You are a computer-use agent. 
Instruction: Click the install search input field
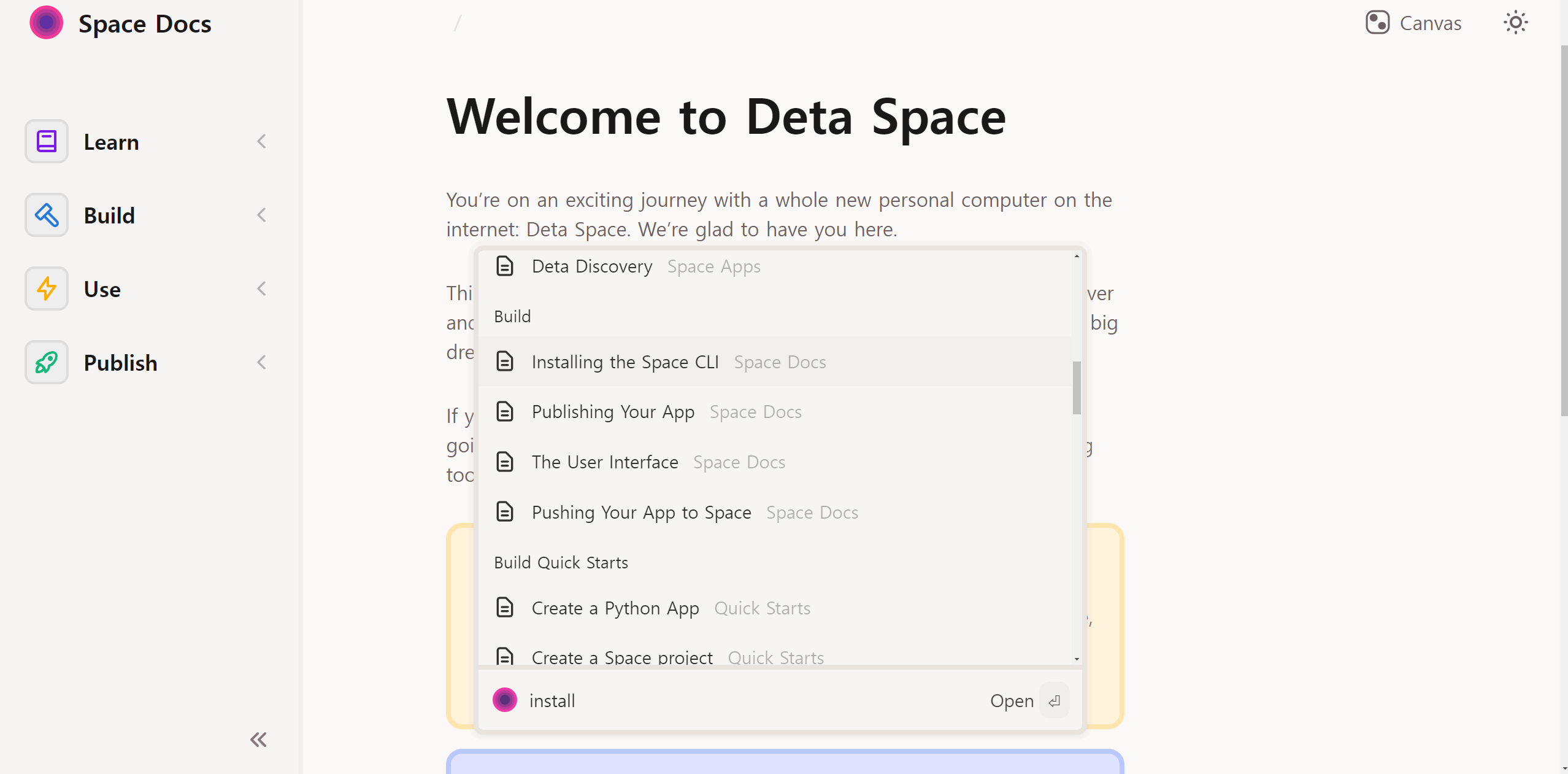675,700
